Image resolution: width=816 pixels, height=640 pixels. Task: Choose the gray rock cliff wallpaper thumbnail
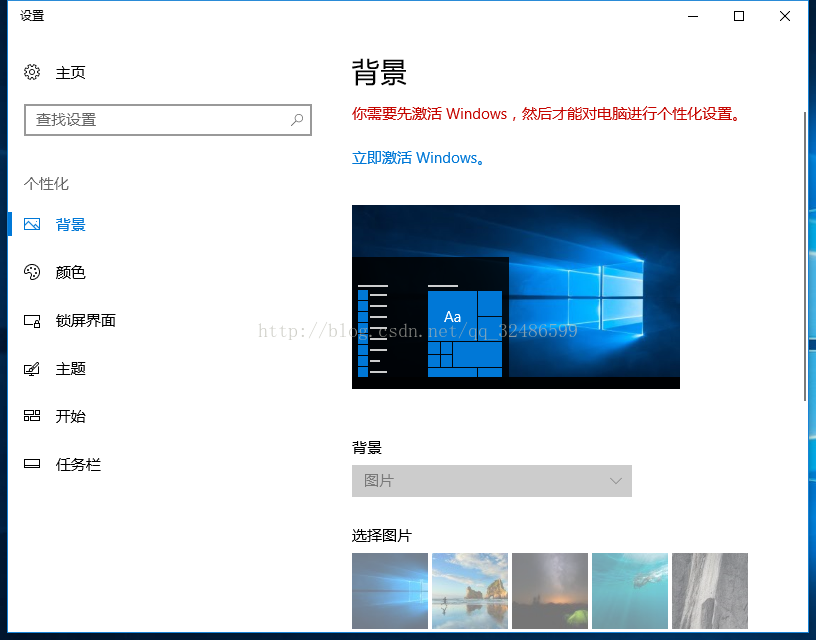710,591
